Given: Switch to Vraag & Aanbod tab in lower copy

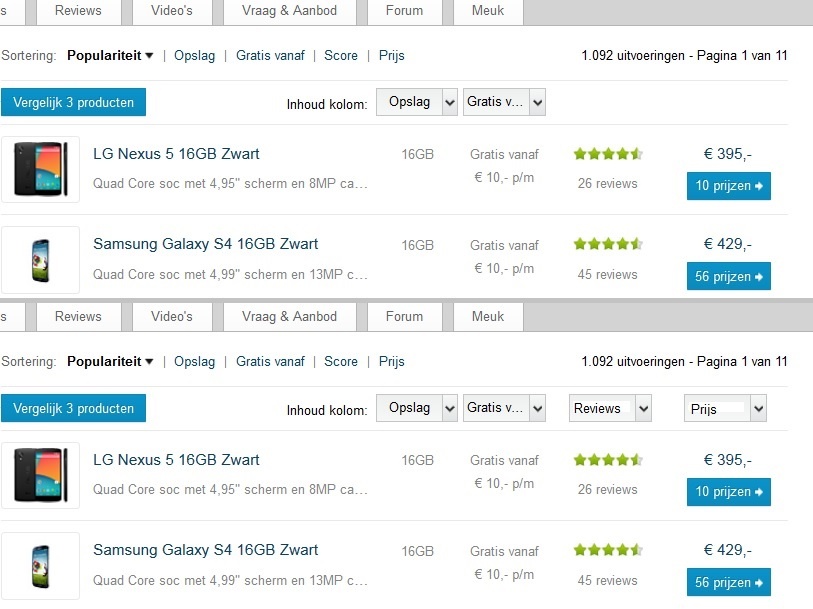Looking at the screenshot, I should click(289, 317).
